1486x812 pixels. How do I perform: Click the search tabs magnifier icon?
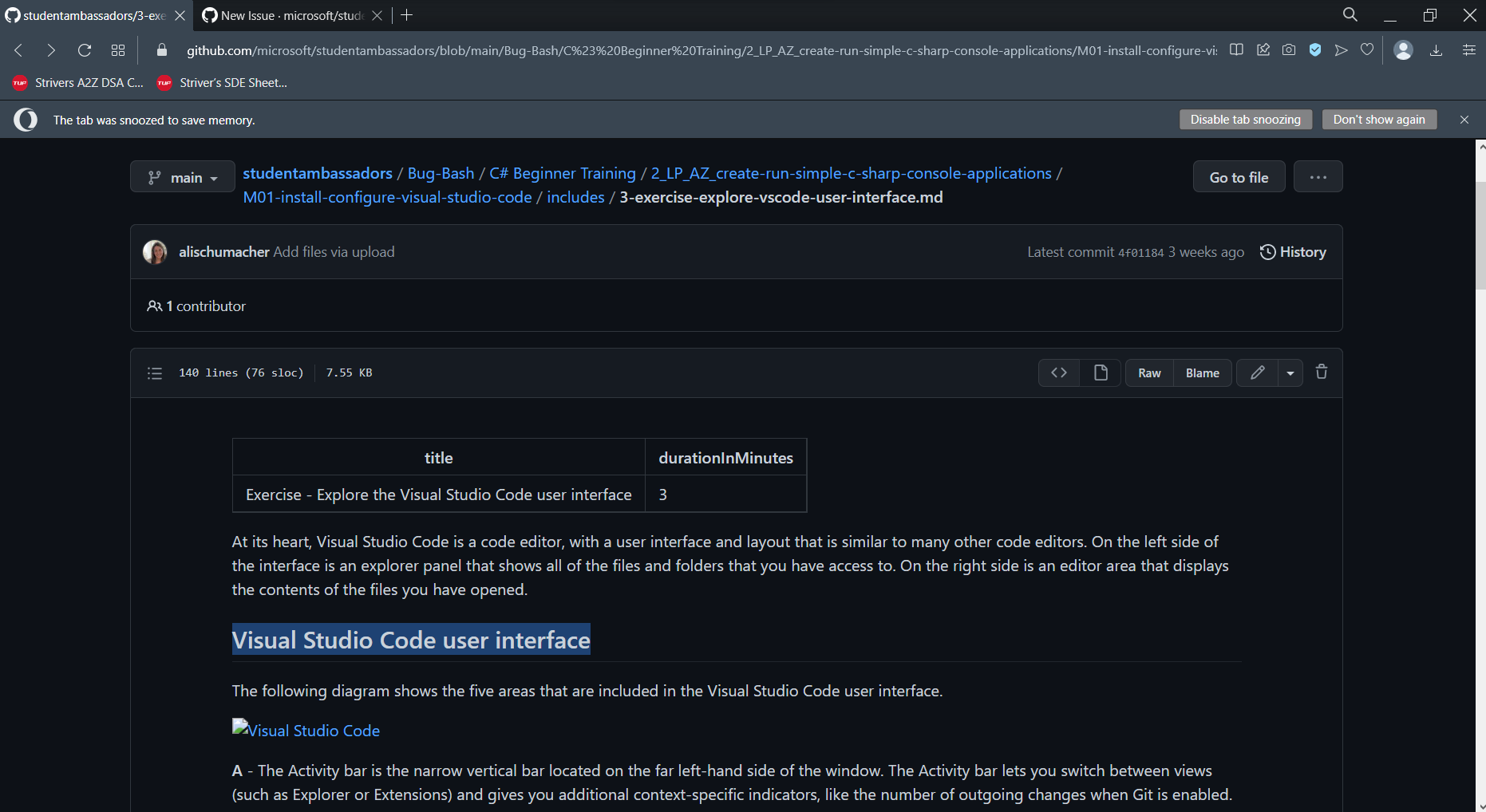click(1350, 14)
